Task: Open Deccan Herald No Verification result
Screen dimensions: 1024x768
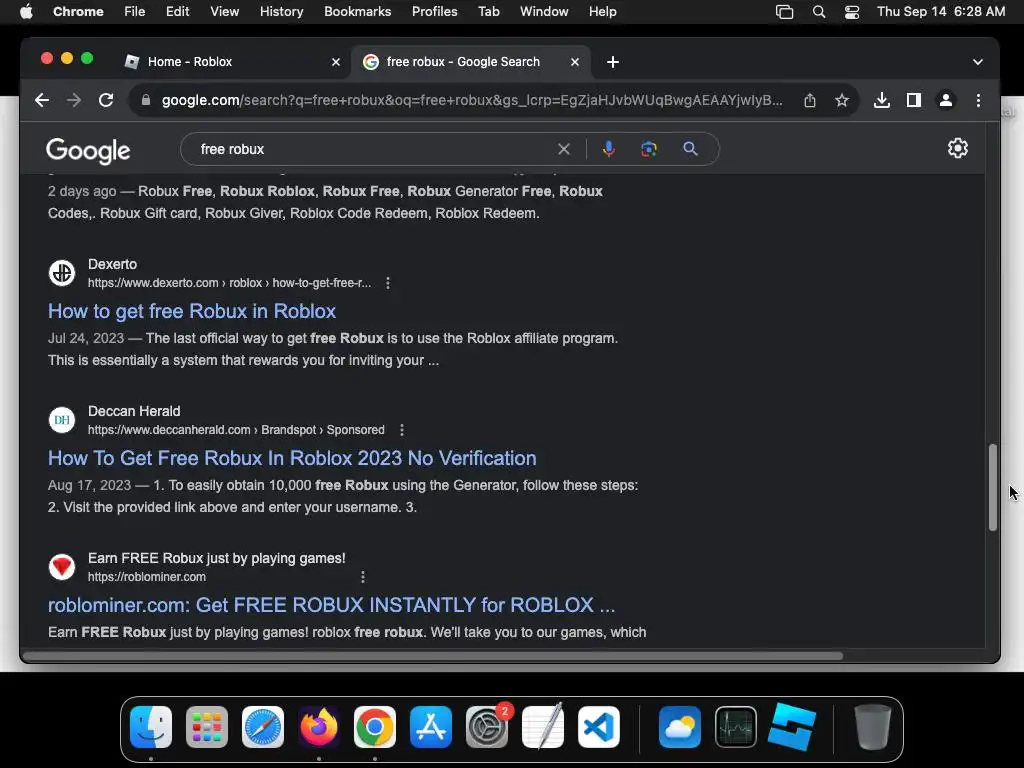Action: [292, 458]
